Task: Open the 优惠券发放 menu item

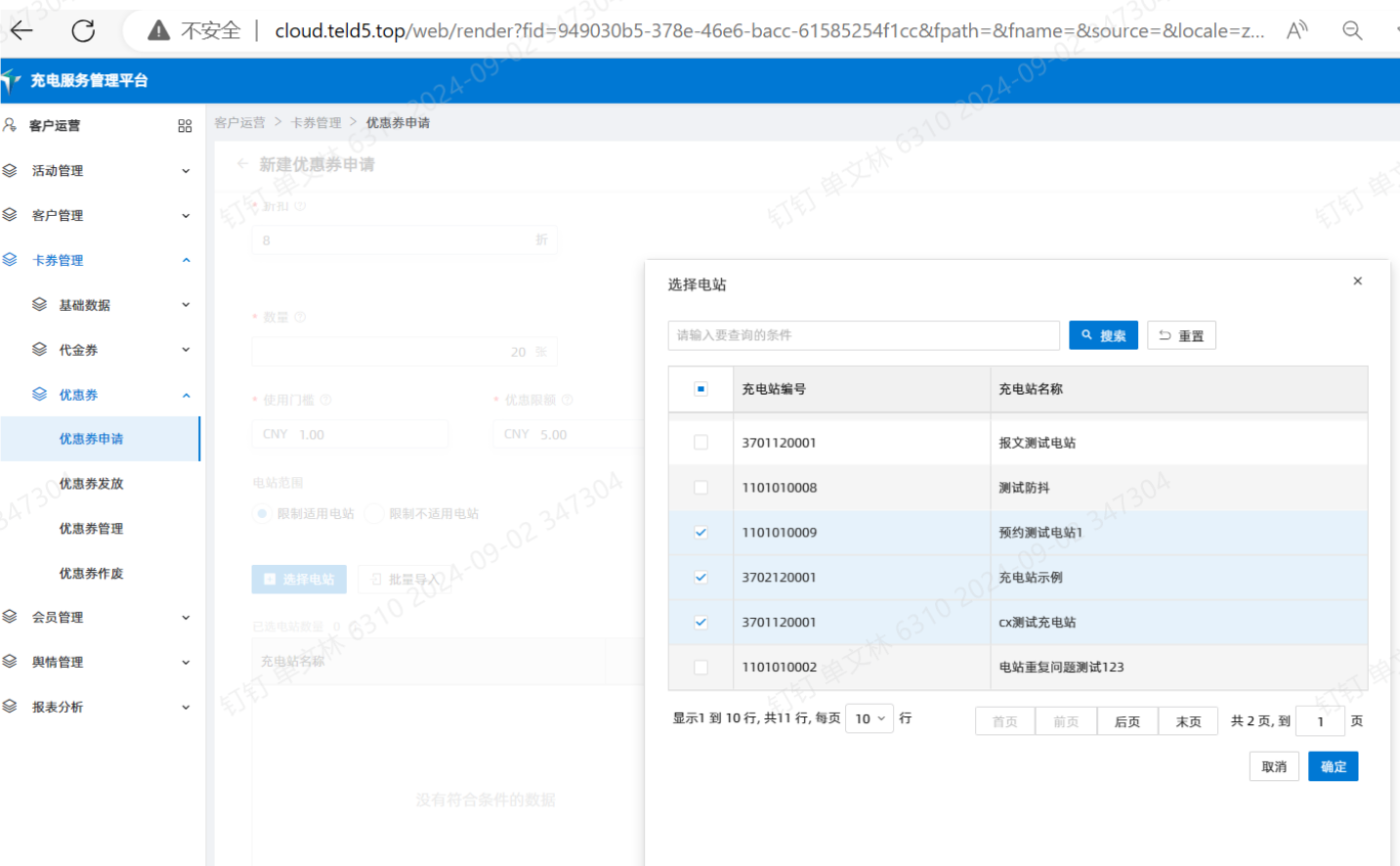Action: [x=91, y=484]
